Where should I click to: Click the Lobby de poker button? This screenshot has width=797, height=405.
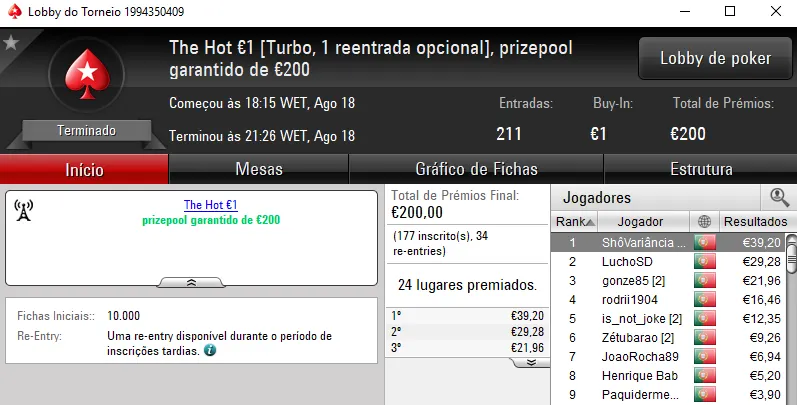[x=715, y=58]
